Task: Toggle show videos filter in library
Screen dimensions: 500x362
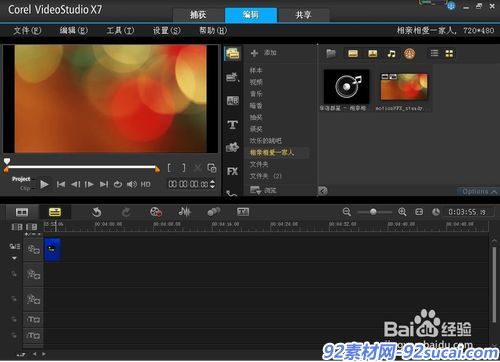Action: coord(353,54)
